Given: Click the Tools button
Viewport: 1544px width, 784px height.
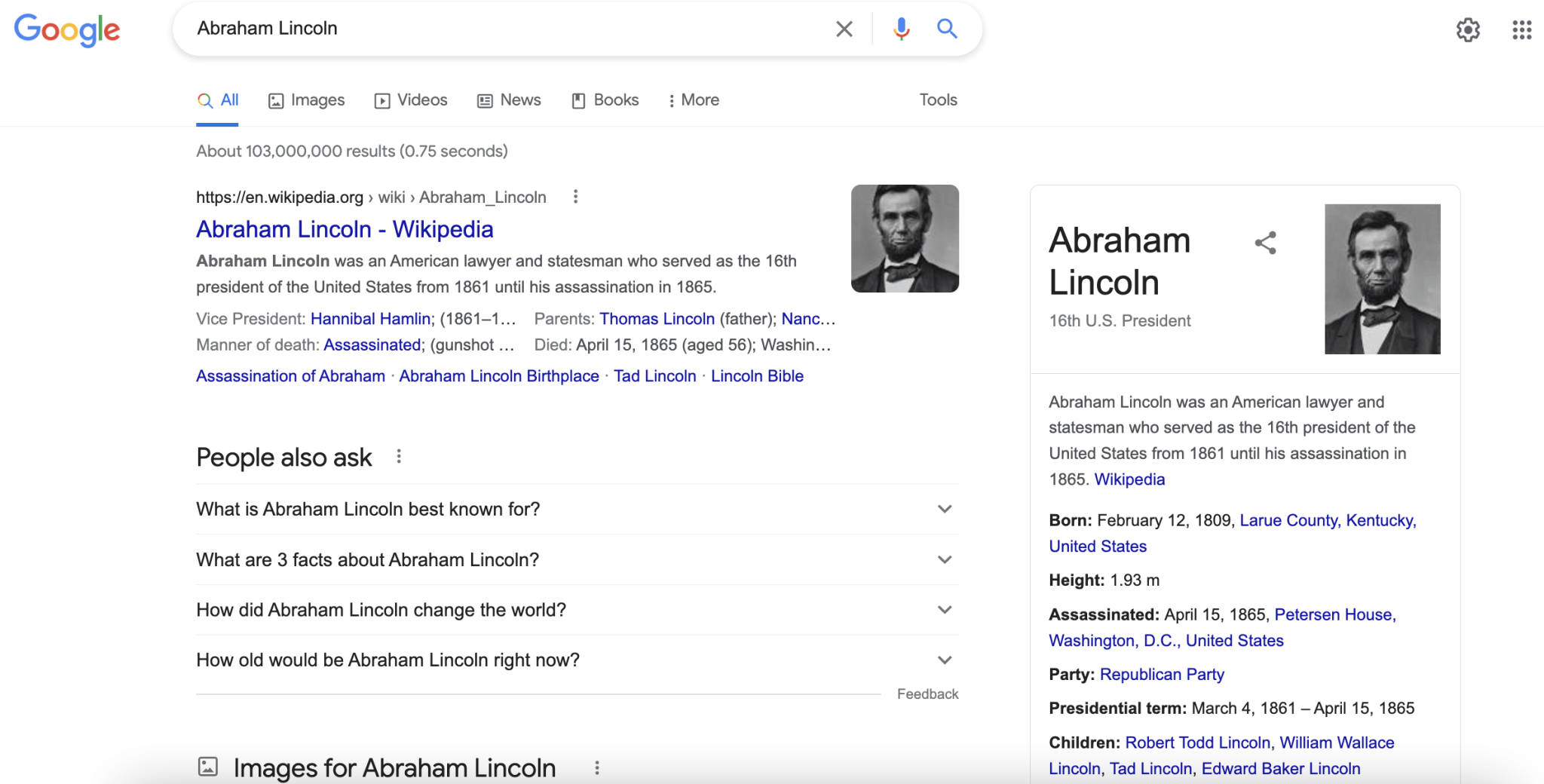Looking at the screenshot, I should point(938,100).
